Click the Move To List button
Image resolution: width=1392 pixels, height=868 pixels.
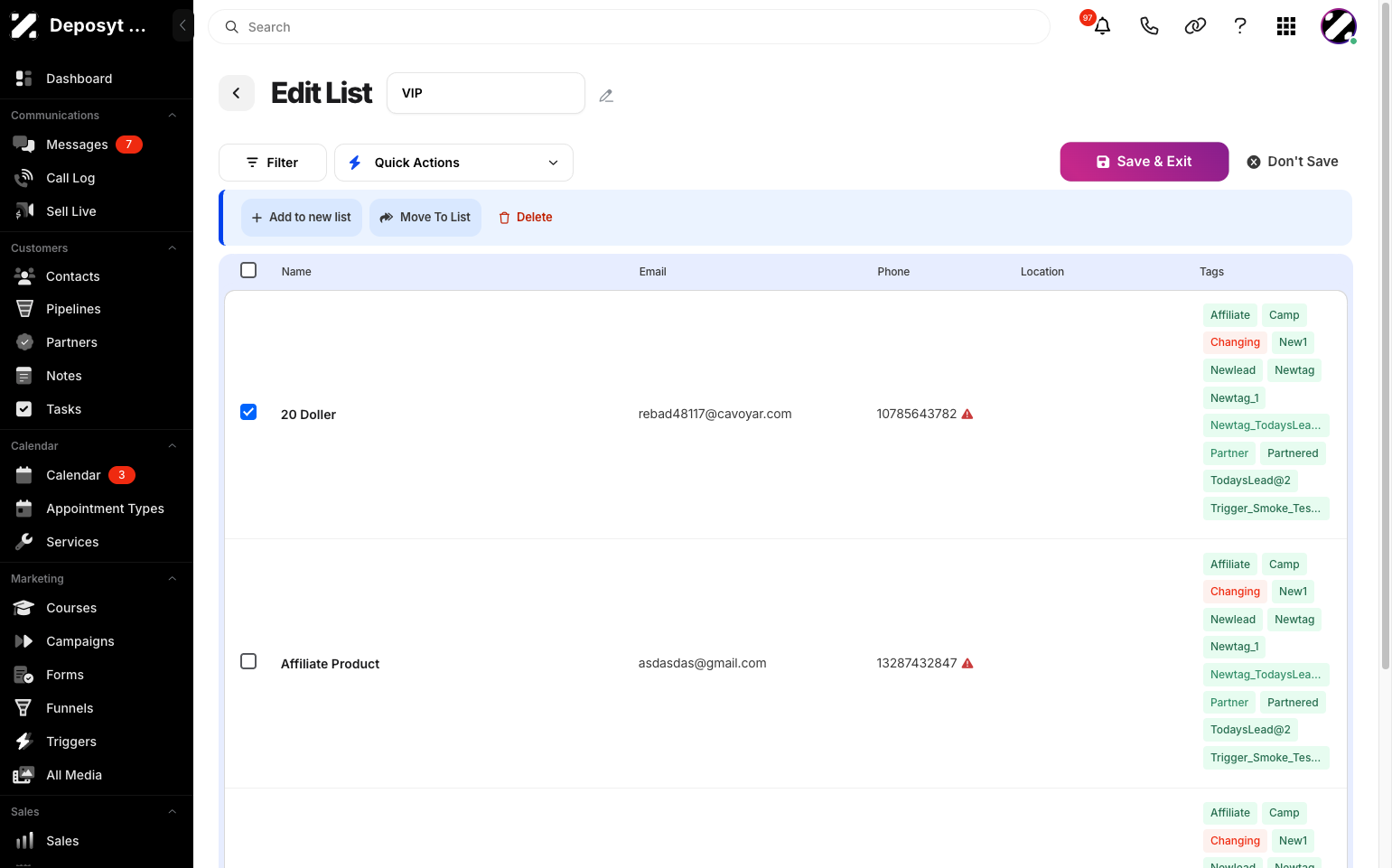(425, 218)
